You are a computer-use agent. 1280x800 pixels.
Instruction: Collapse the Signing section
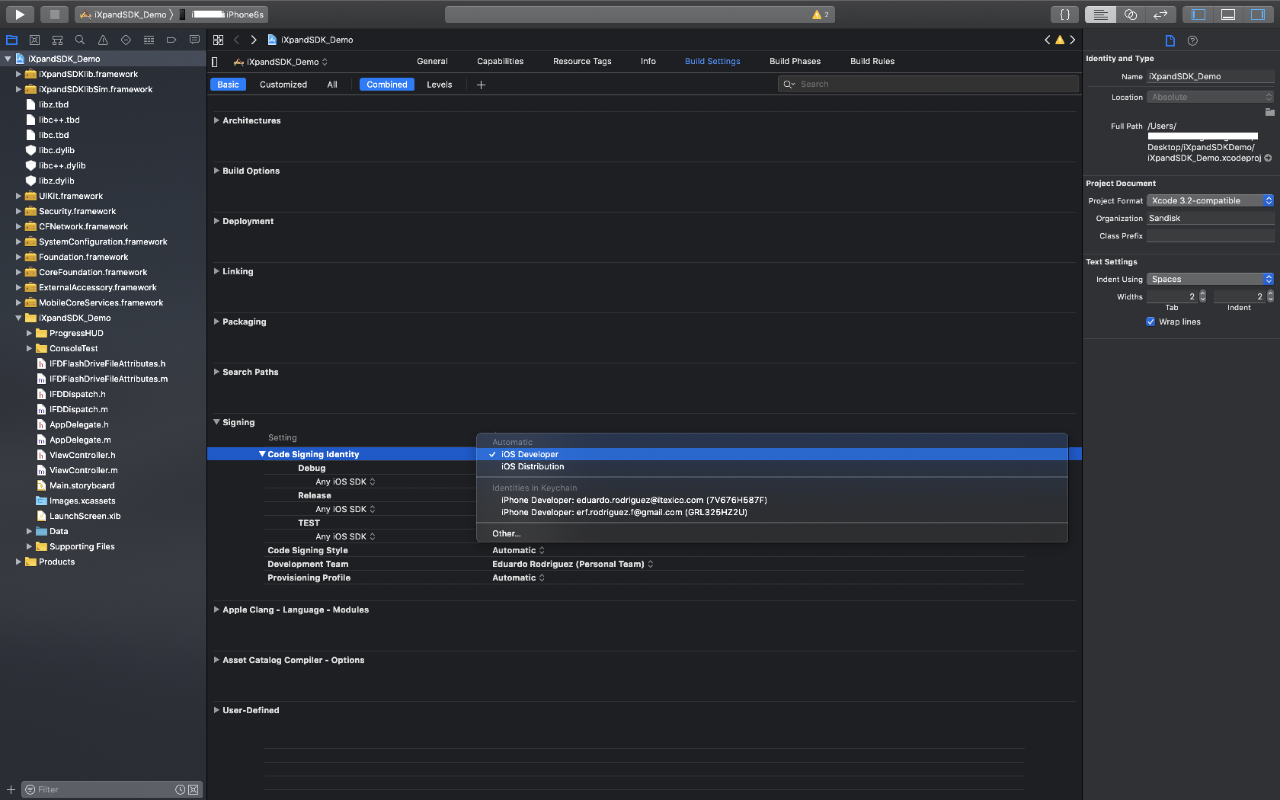click(x=217, y=422)
